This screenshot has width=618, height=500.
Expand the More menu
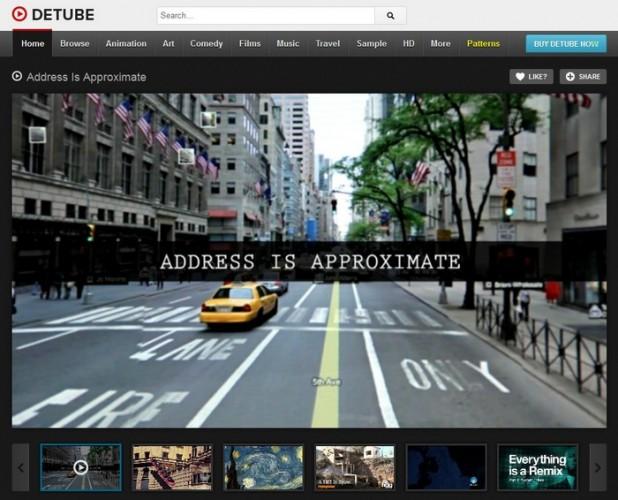click(x=441, y=43)
